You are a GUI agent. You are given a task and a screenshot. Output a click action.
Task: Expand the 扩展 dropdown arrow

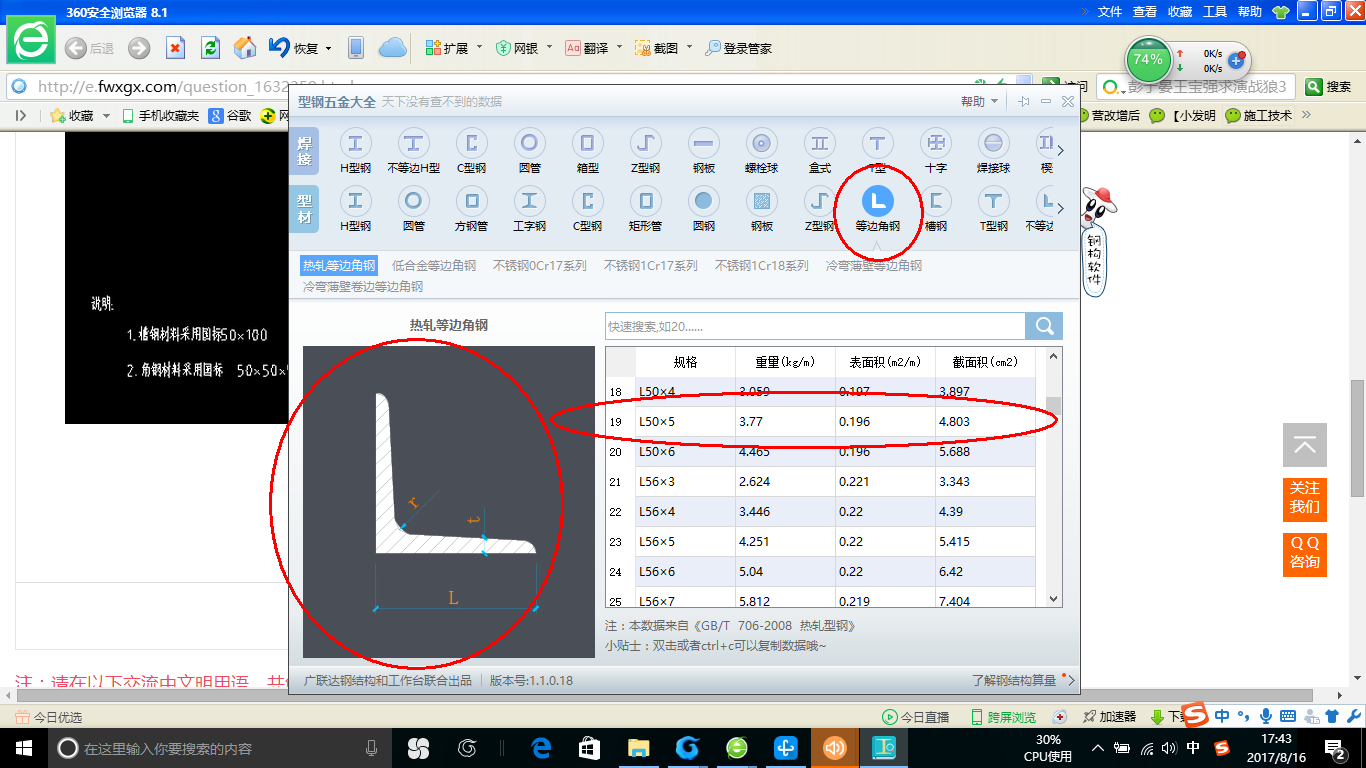click(479, 47)
